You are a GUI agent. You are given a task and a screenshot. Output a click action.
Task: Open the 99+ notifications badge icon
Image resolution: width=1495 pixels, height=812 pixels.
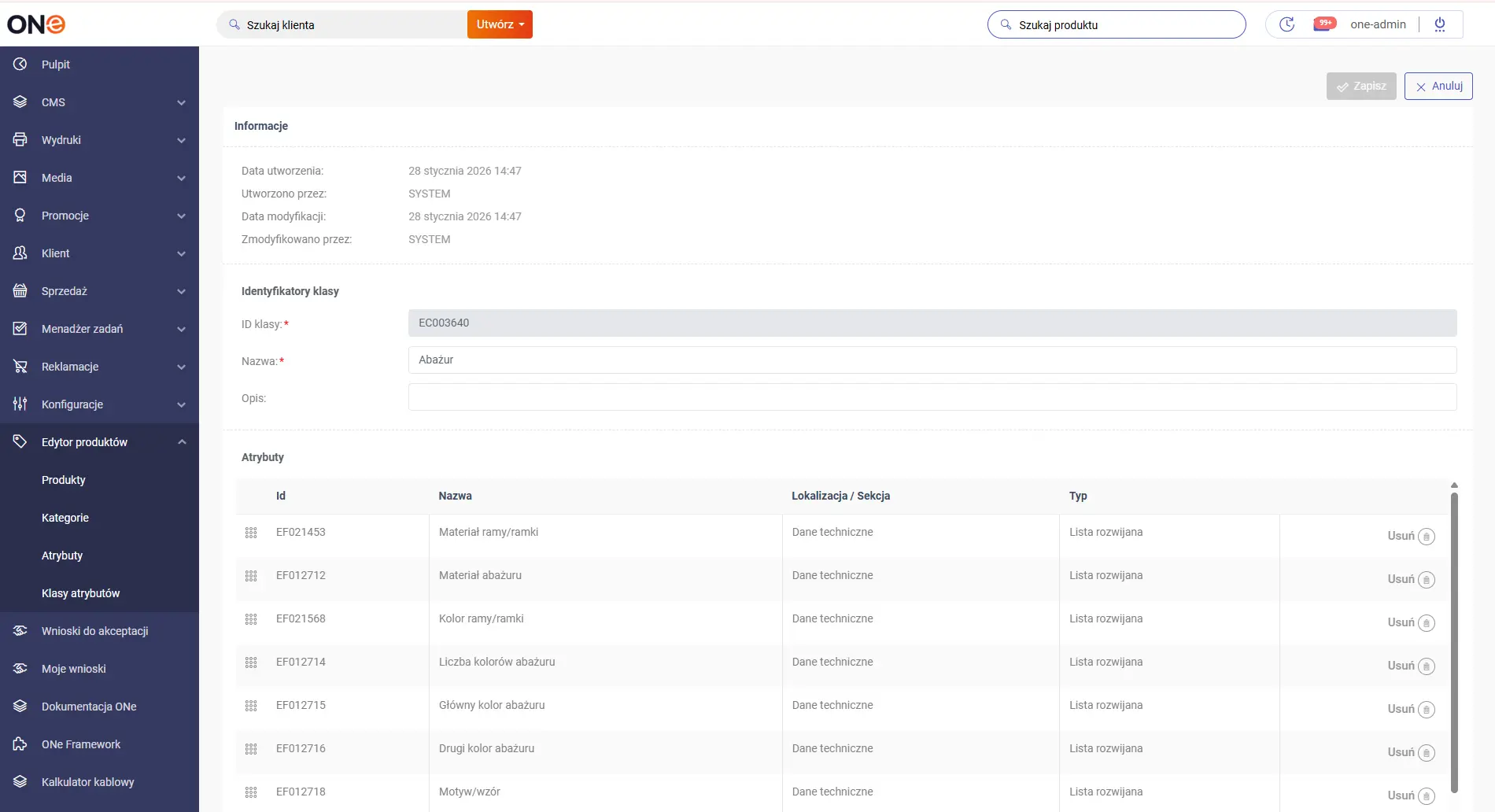coord(1324,24)
